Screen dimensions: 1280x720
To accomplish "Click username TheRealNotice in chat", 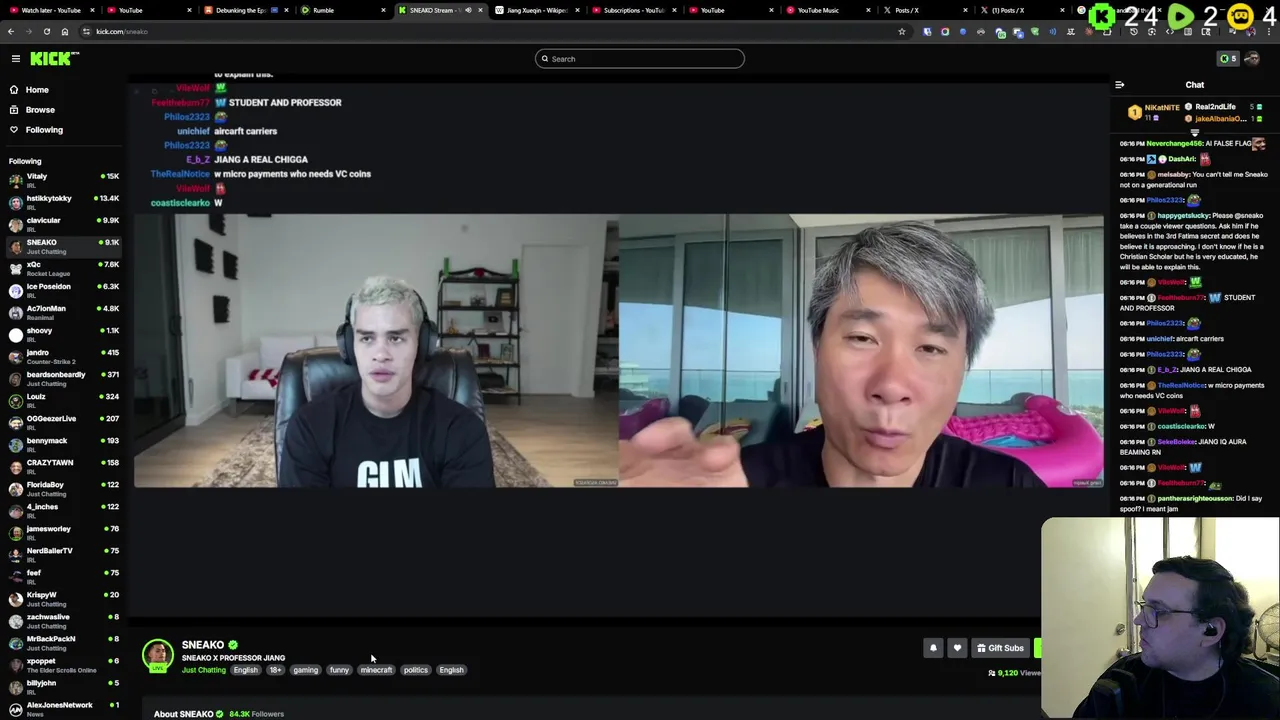I will (1182, 385).
